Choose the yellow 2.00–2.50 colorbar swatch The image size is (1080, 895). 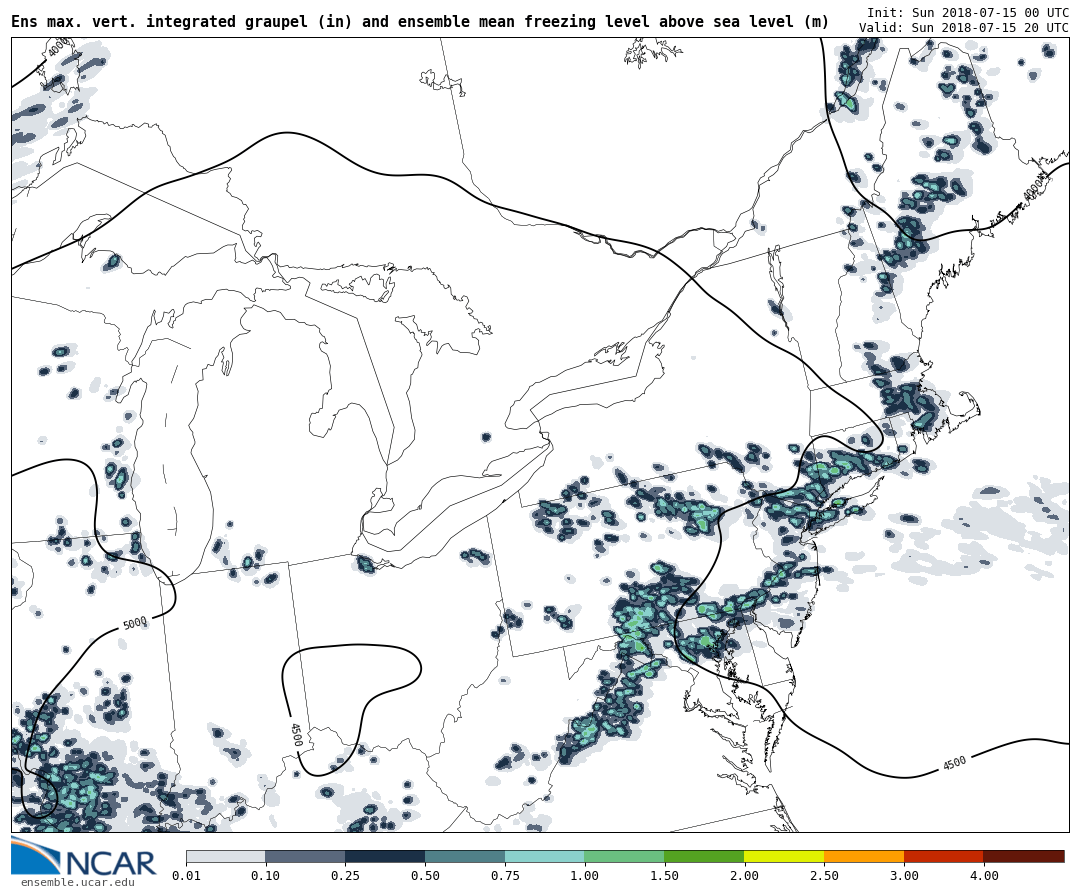(x=784, y=856)
